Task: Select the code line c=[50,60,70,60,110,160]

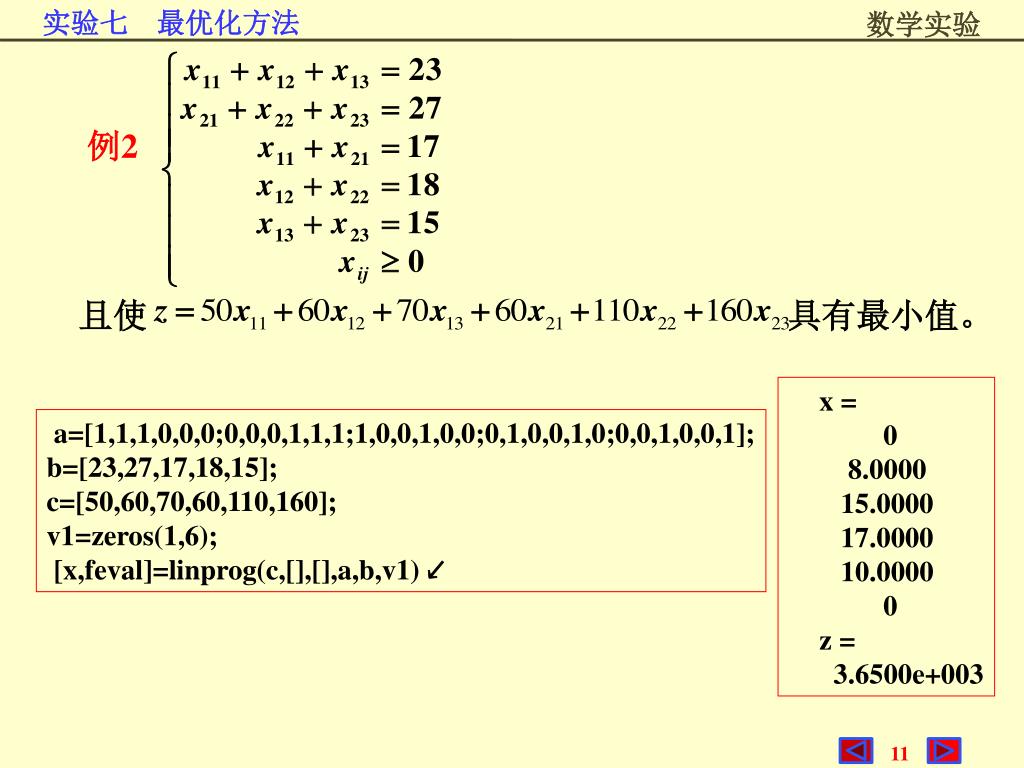Action: point(191,502)
